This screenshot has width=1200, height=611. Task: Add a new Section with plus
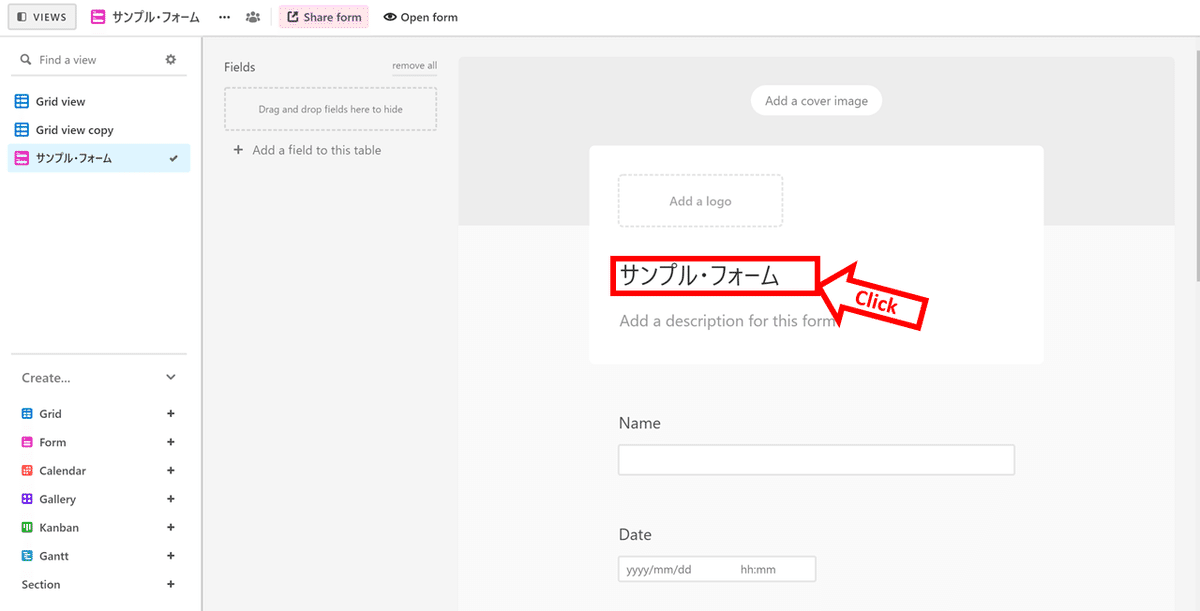point(170,585)
